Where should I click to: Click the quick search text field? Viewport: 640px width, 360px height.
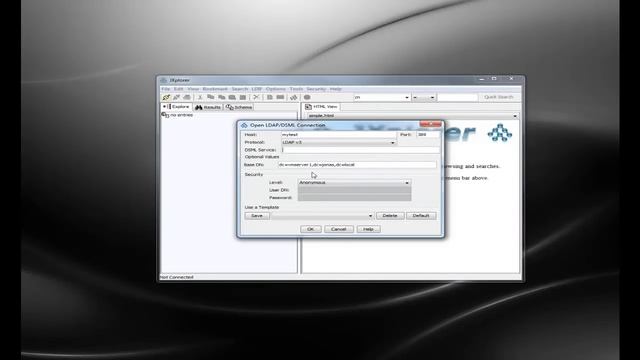(457, 98)
